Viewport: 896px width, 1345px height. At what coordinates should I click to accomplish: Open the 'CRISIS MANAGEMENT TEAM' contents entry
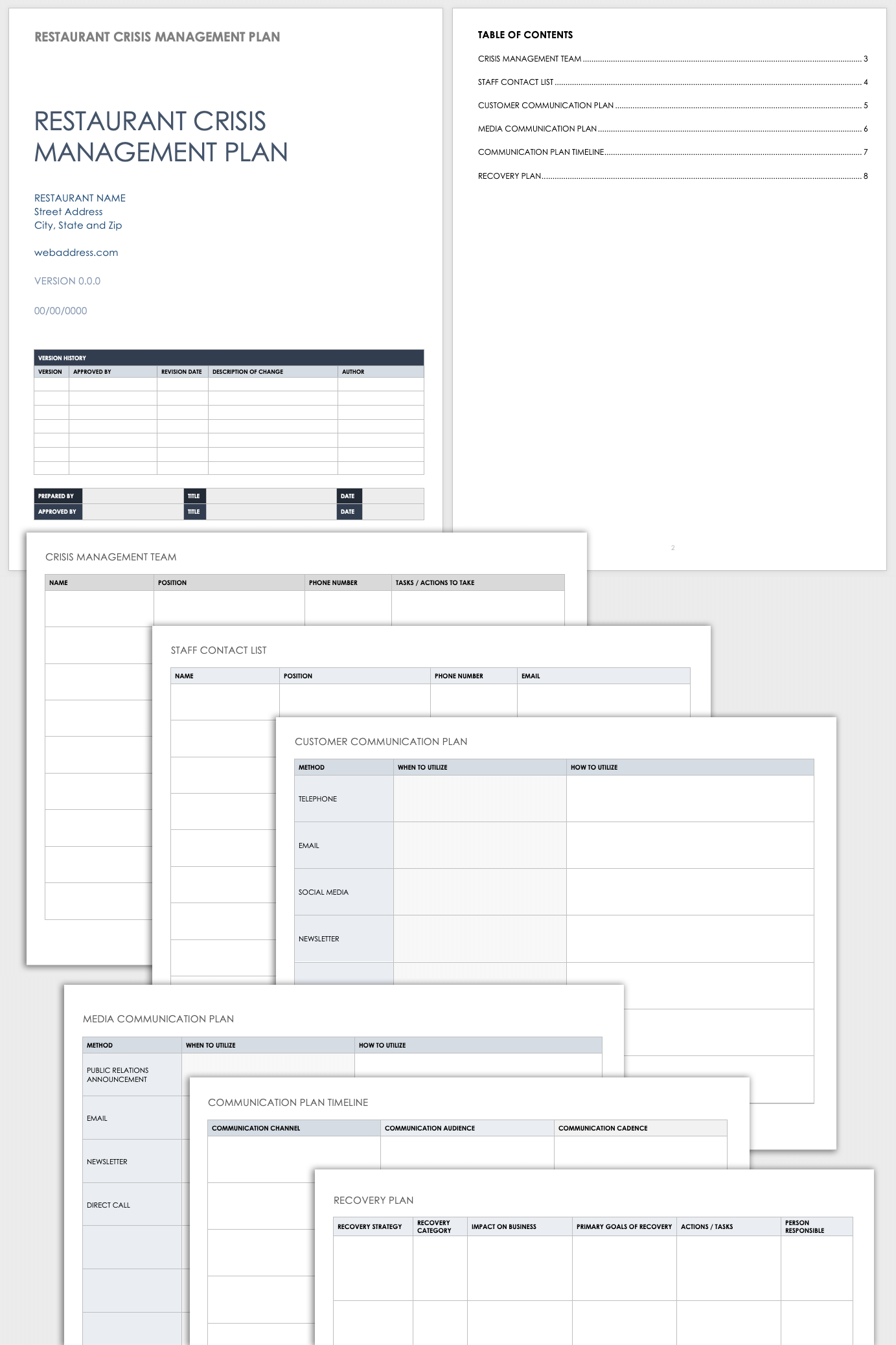click(672, 59)
